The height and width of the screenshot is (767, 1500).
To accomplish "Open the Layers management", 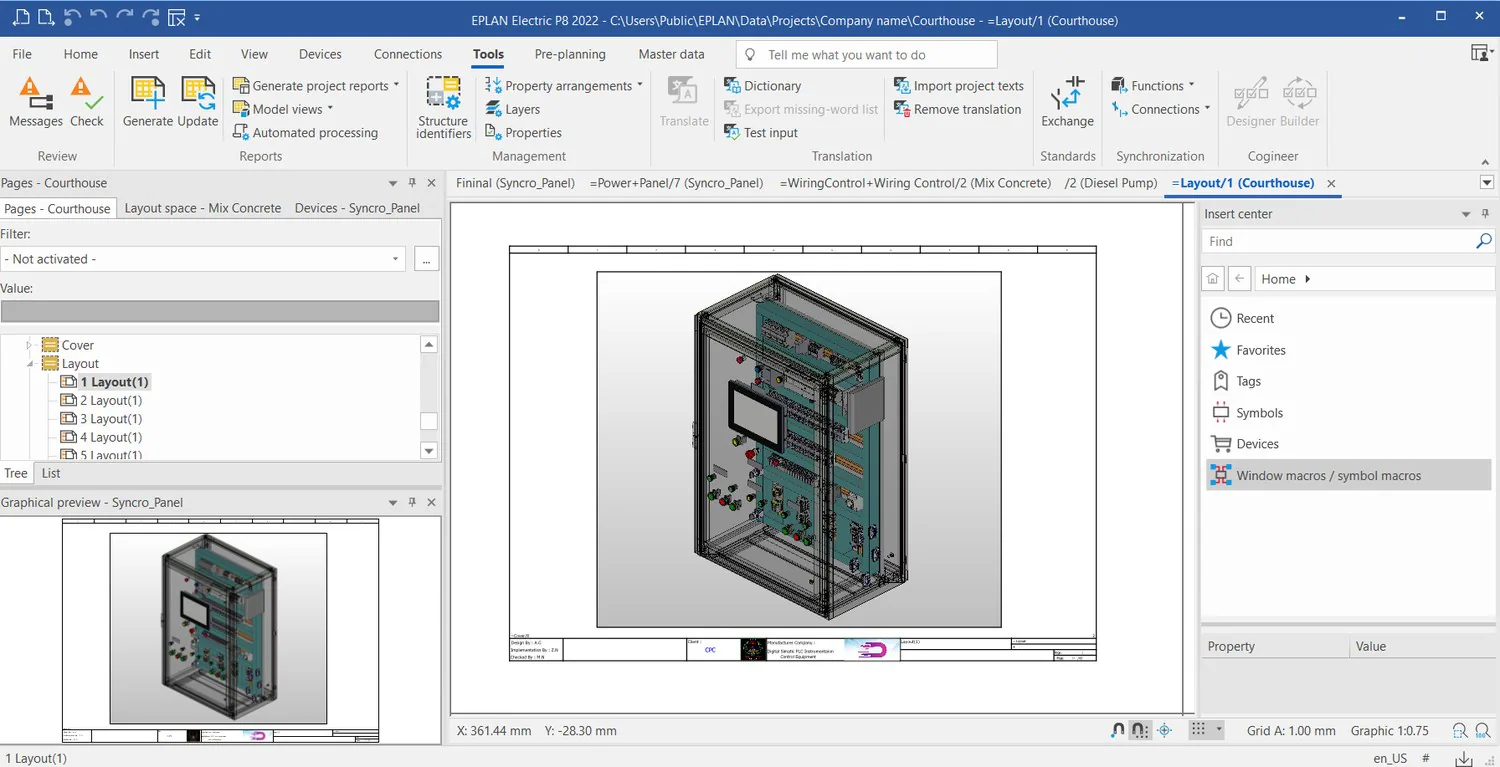I will click(x=513, y=109).
